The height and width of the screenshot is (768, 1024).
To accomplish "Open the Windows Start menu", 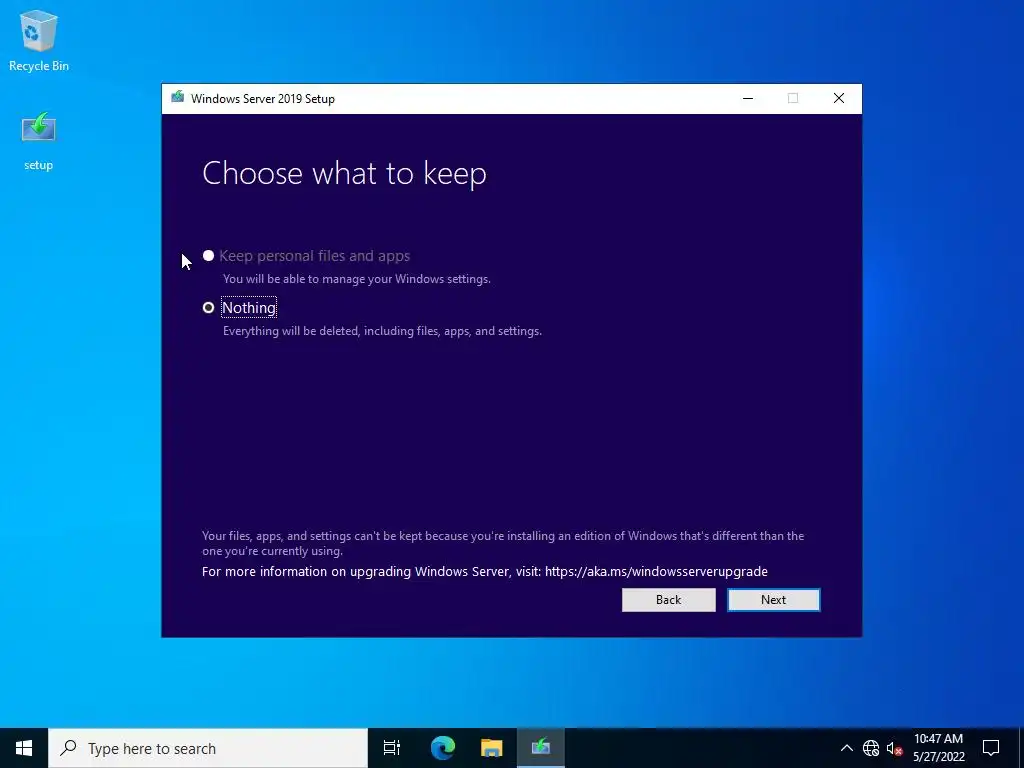I will coord(24,748).
